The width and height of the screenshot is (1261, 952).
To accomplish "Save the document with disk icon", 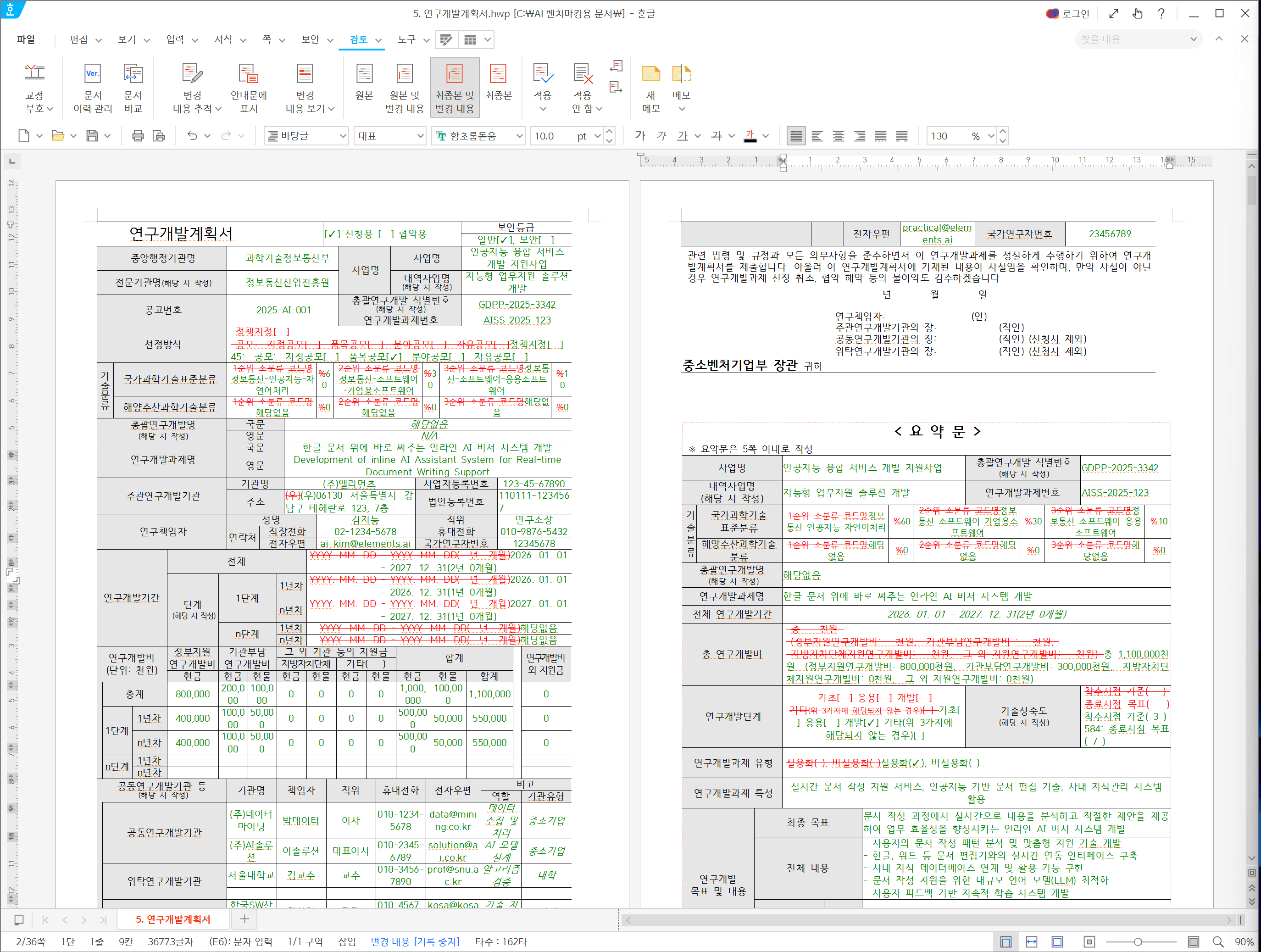I will (92, 136).
